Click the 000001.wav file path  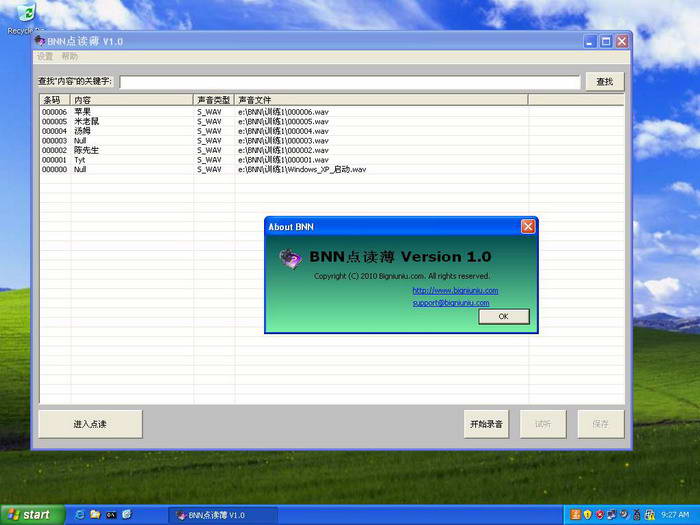tap(283, 160)
